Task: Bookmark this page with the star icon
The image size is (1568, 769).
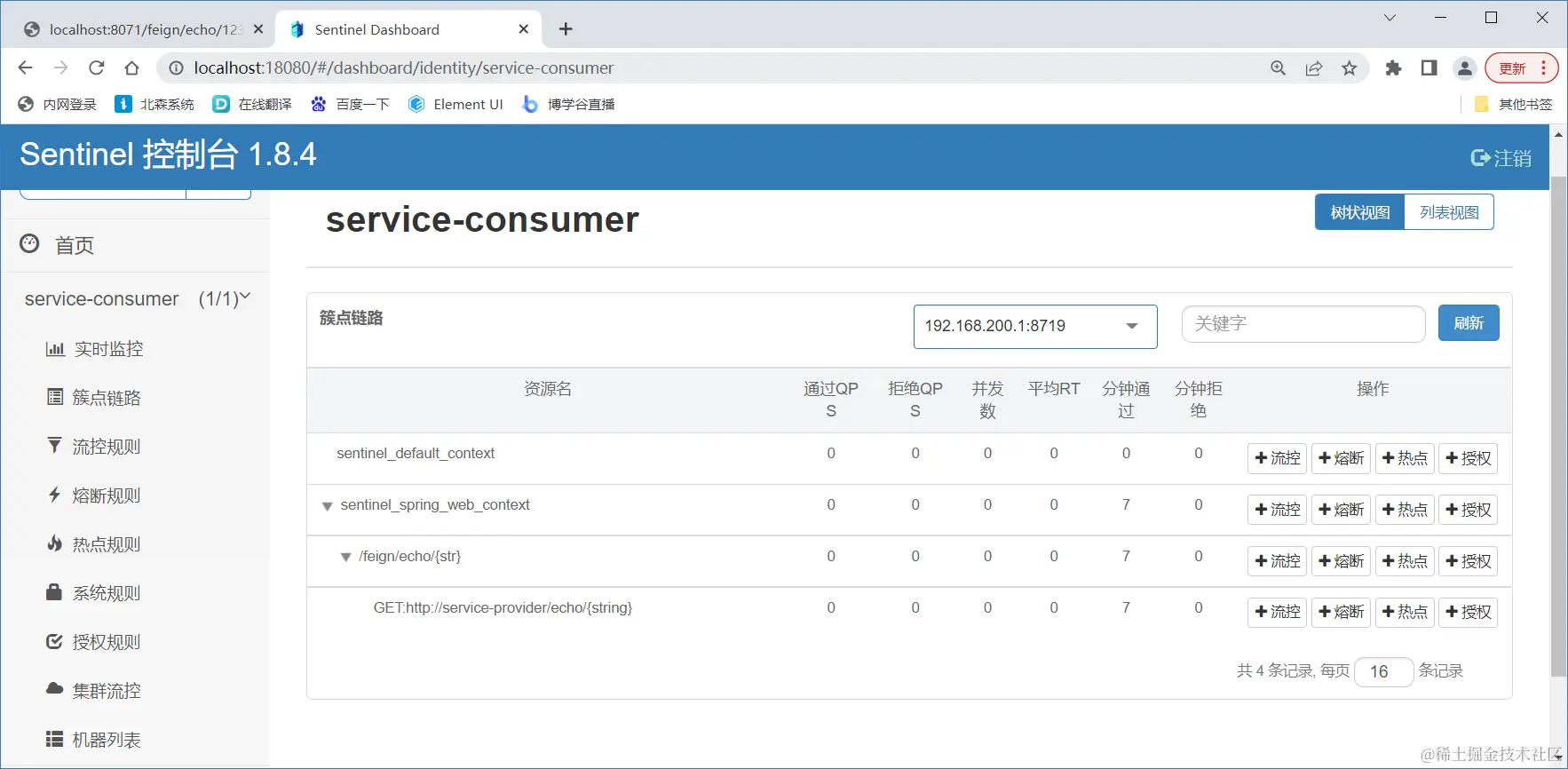Action: point(1349,68)
